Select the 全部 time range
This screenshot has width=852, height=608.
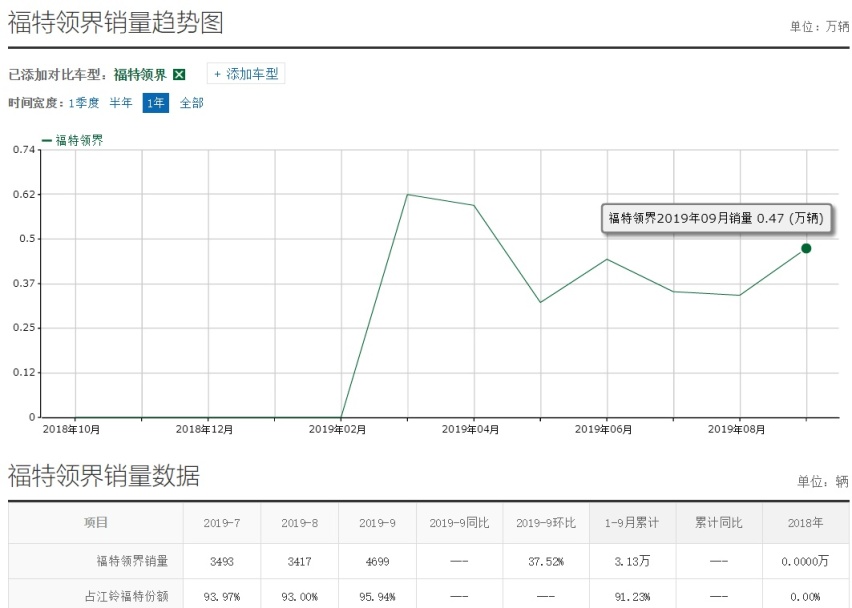tap(192, 103)
